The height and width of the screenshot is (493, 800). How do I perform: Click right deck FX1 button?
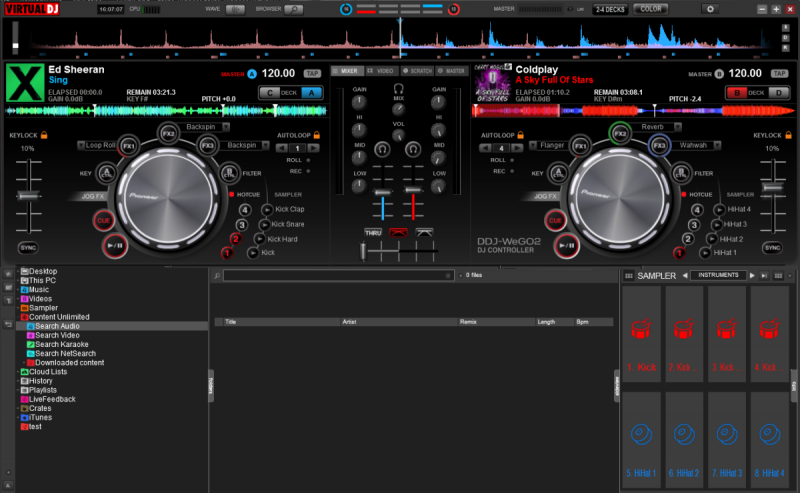580,146
